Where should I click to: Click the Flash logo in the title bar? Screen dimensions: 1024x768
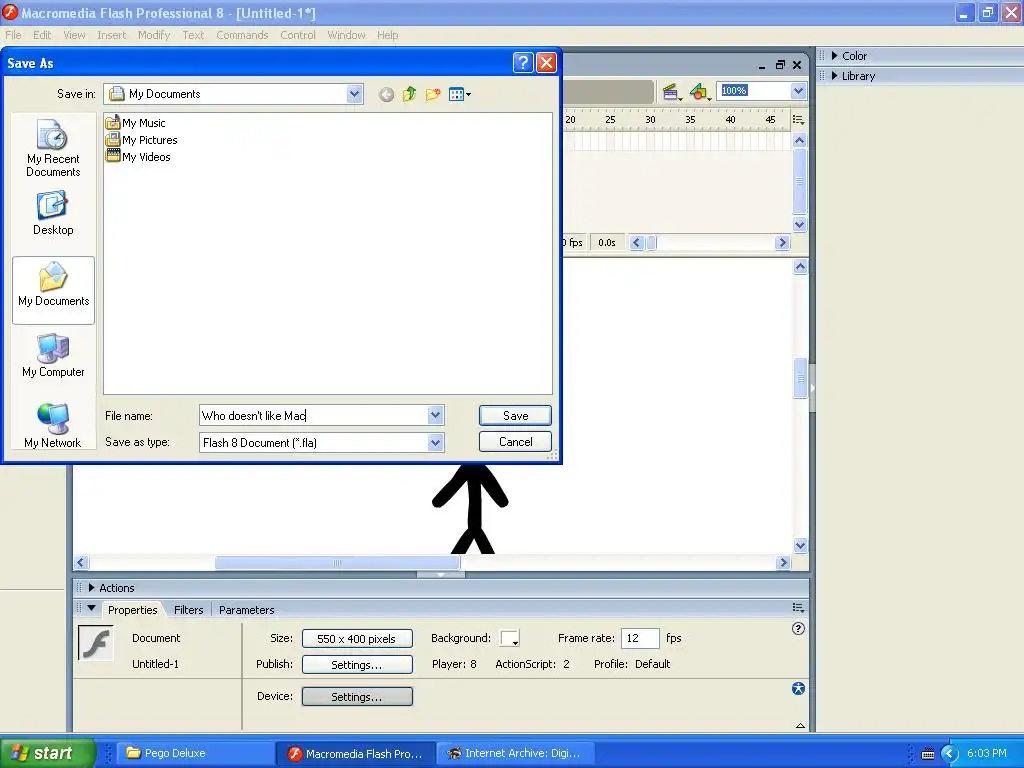click(10, 12)
